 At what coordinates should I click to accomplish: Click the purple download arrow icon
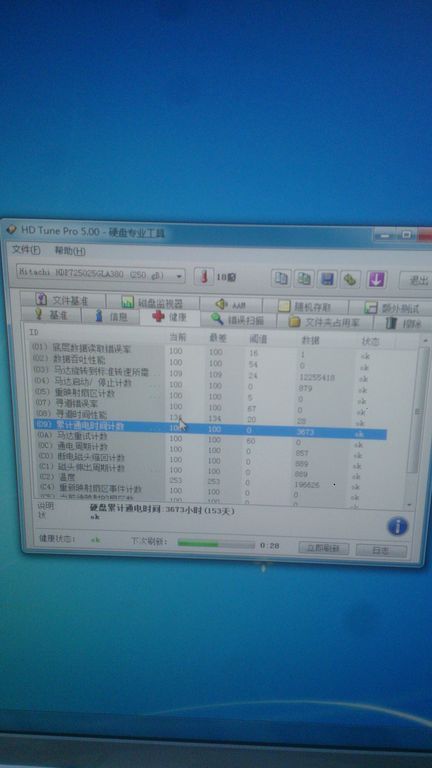(376, 280)
